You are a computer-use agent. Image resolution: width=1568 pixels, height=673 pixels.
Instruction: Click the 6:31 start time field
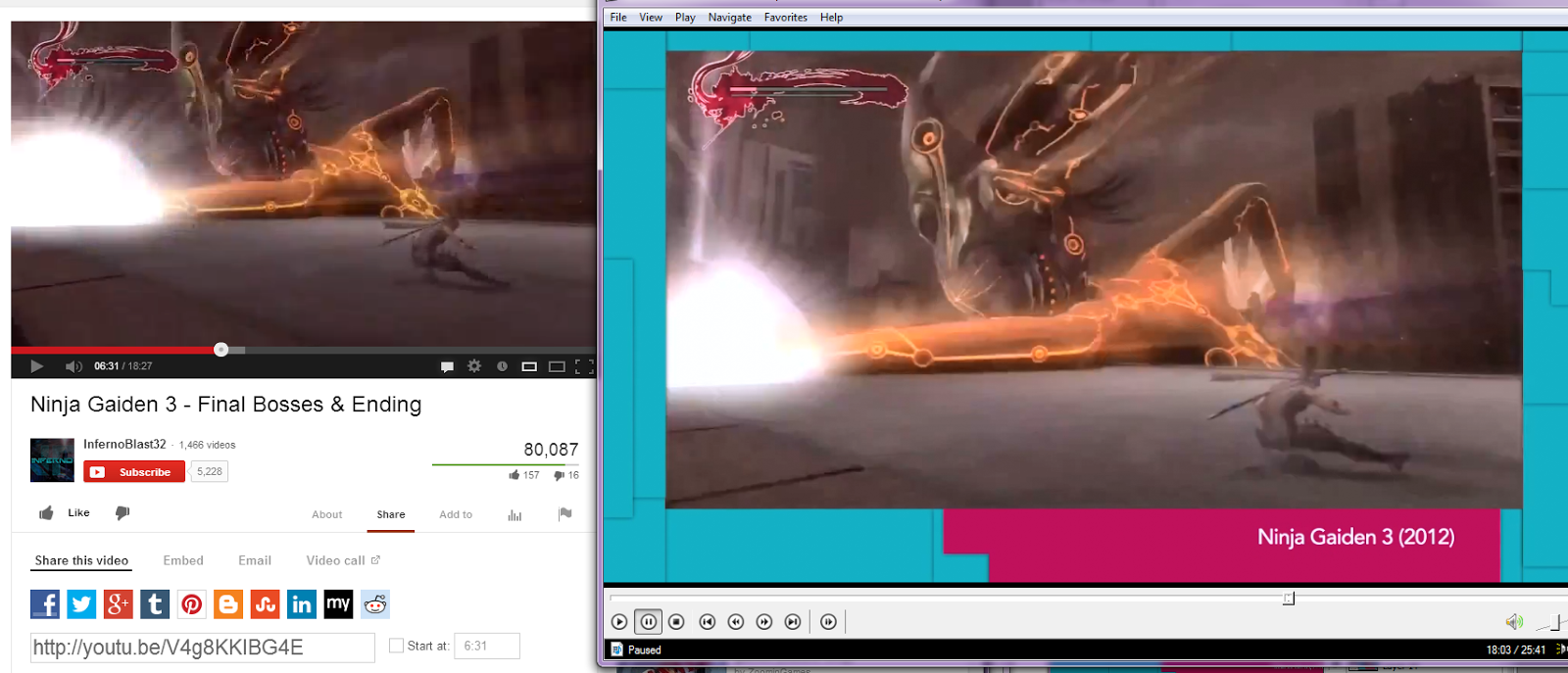(487, 646)
